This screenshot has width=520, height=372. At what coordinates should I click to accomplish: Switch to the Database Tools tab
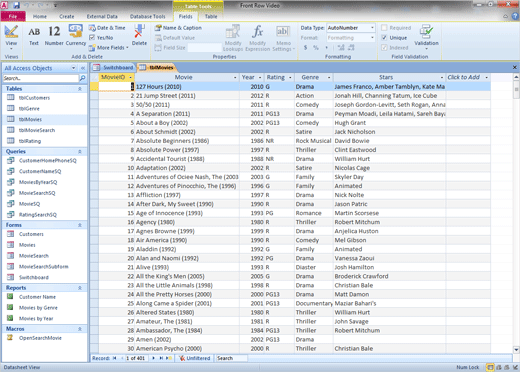147,16
